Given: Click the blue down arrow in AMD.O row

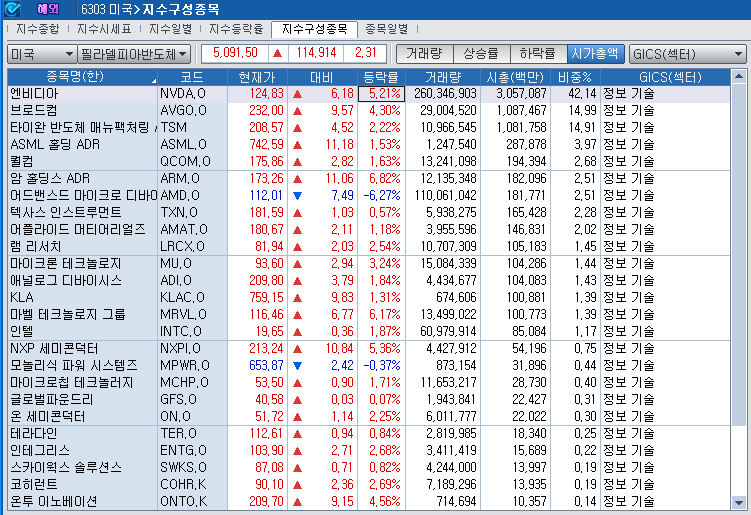Looking at the screenshot, I should coord(297,195).
